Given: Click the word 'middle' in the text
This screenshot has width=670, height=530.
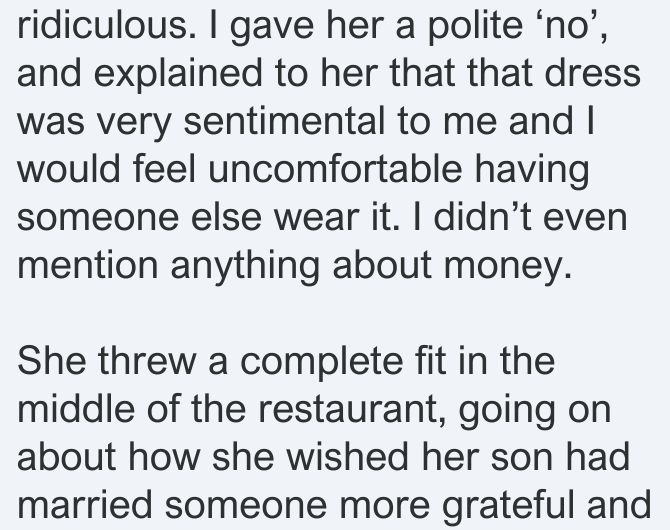Looking at the screenshot, I should [76, 408].
